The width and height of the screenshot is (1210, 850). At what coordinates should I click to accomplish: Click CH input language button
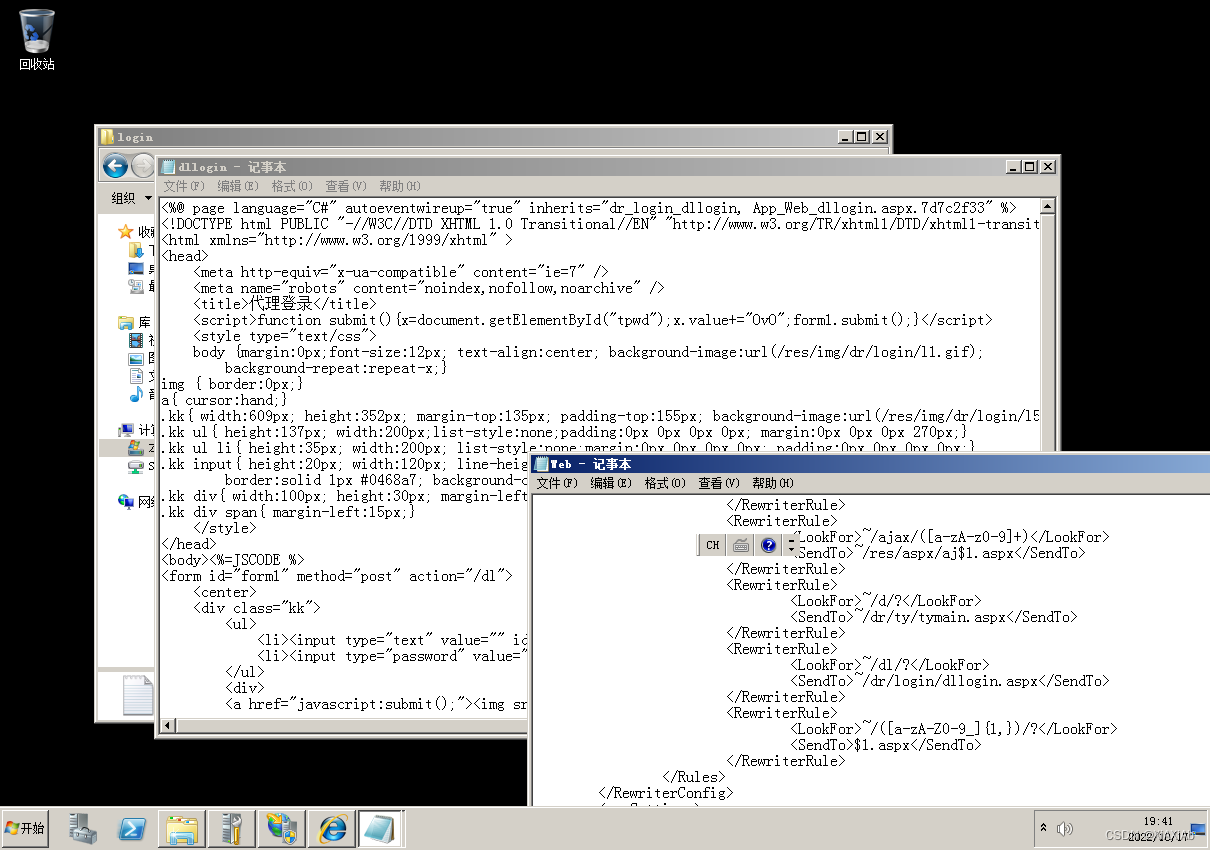(x=712, y=545)
